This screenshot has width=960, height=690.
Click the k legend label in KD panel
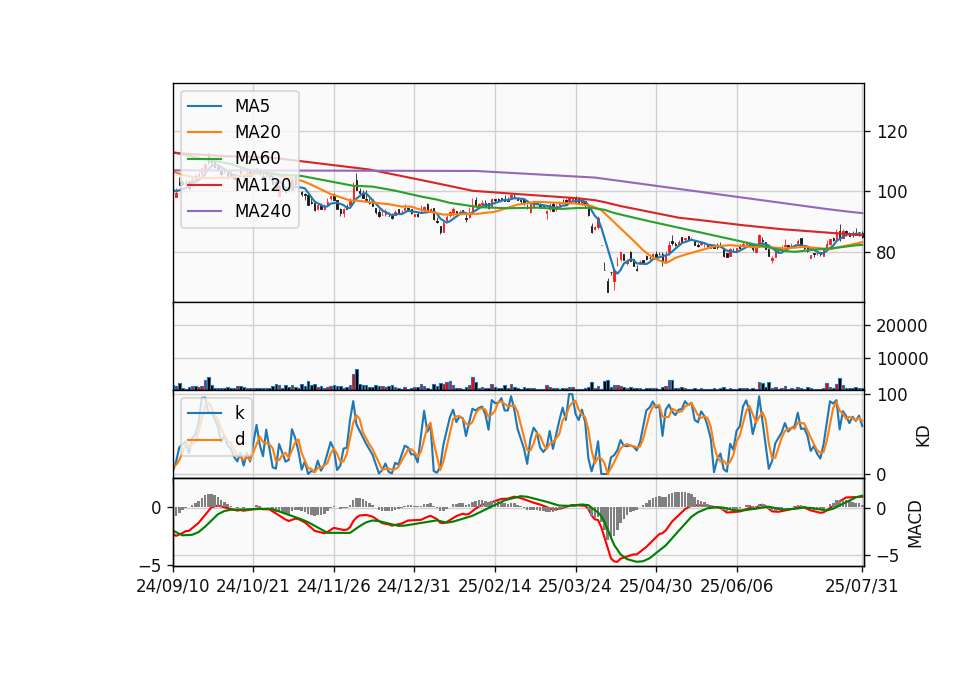(239, 413)
